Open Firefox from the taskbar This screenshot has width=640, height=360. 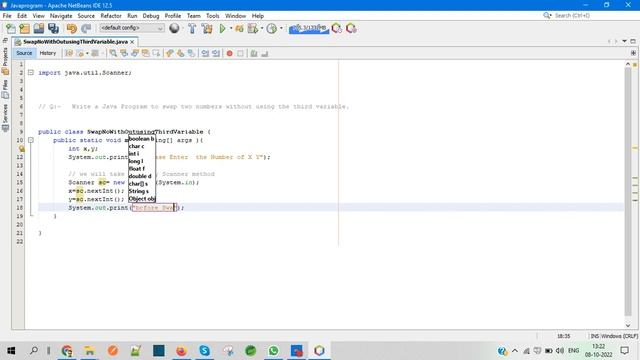coord(181,351)
